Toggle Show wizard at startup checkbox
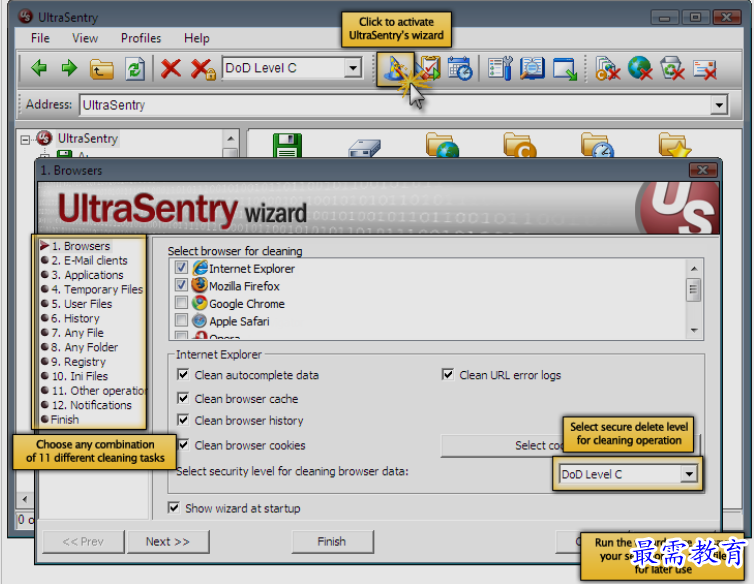The height and width of the screenshot is (584, 754). pos(174,508)
